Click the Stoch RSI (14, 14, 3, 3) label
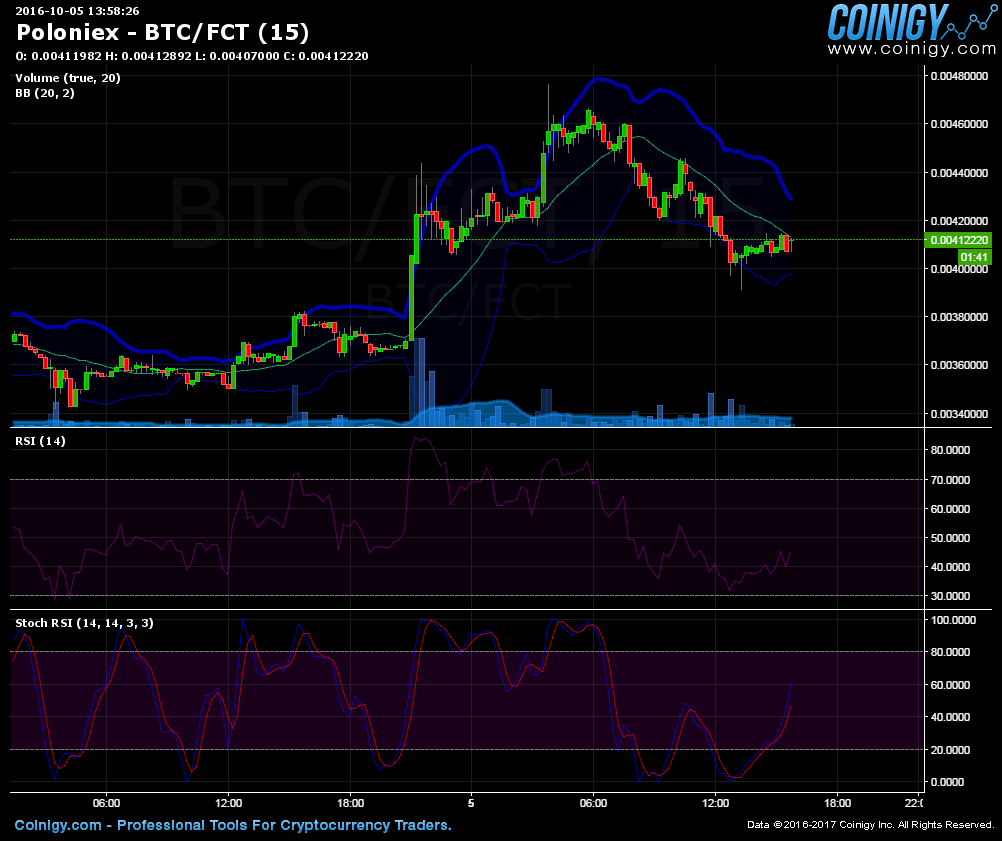1002x841 pixels. click(84, 623)
